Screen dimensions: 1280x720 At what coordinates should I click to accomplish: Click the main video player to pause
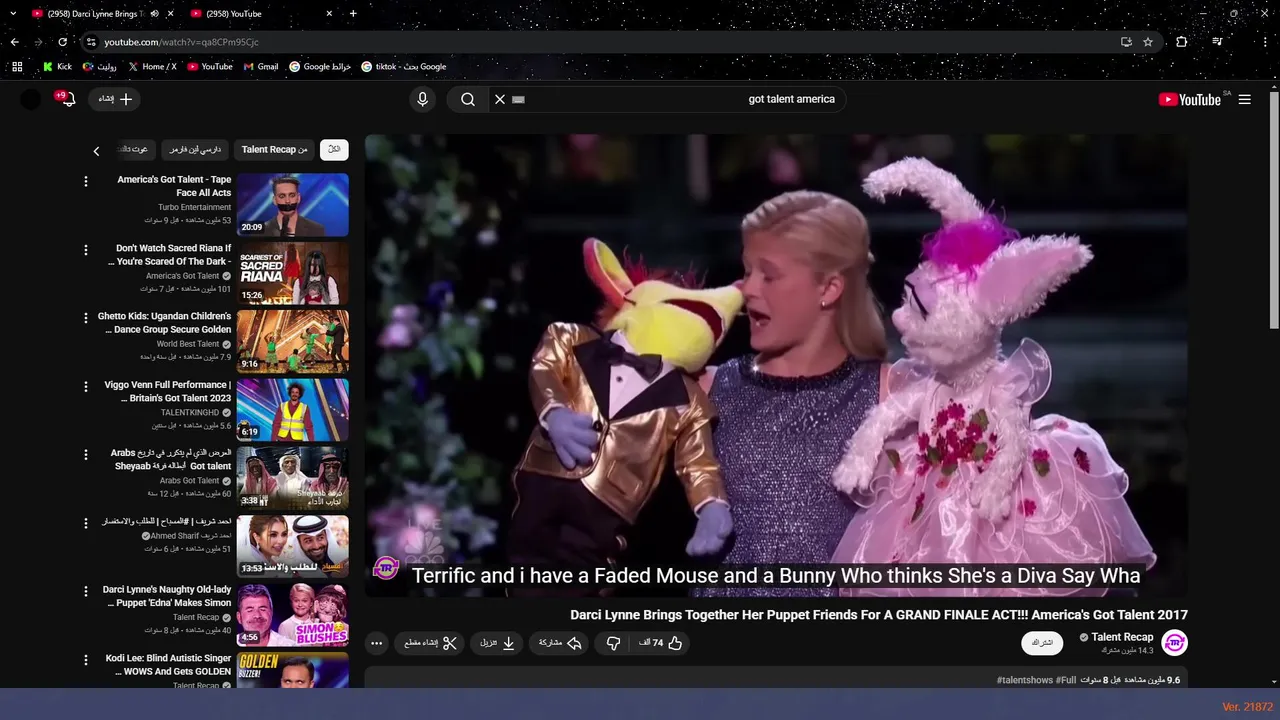coord(776,366)
